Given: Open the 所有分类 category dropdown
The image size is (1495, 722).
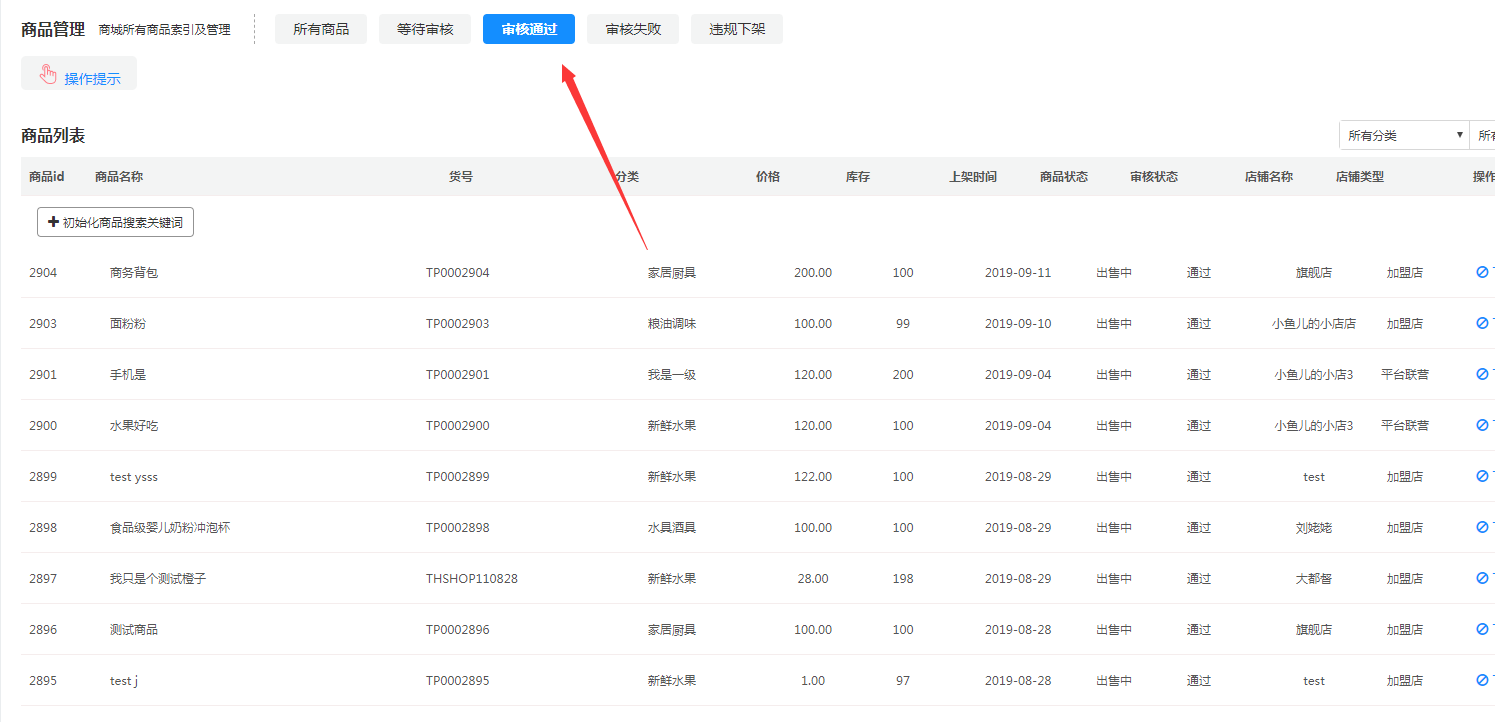Looking at the screenshot, I should 1403,135.
